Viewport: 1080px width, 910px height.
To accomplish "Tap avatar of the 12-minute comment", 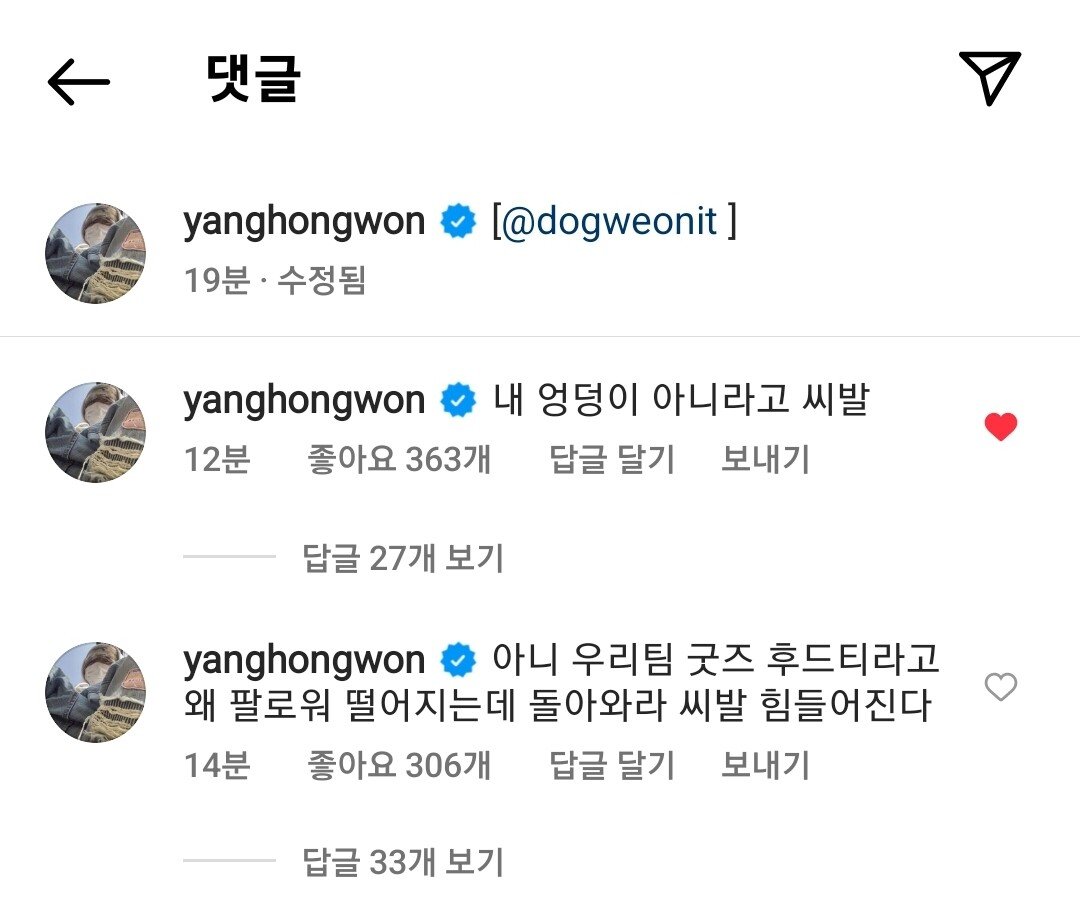I will [x=96, y=432].
